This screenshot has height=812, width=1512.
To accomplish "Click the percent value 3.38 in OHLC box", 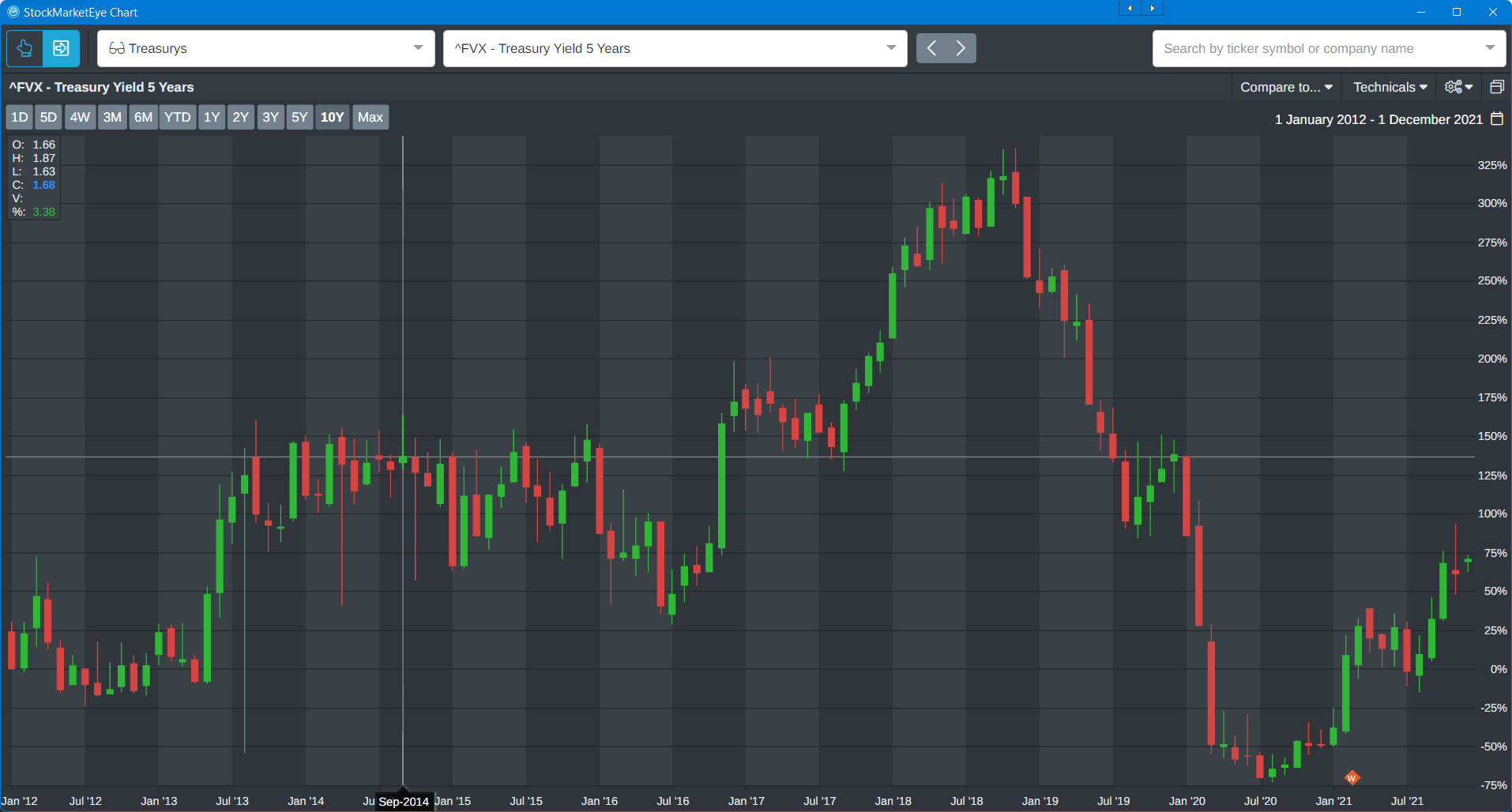I will (43, 212).
